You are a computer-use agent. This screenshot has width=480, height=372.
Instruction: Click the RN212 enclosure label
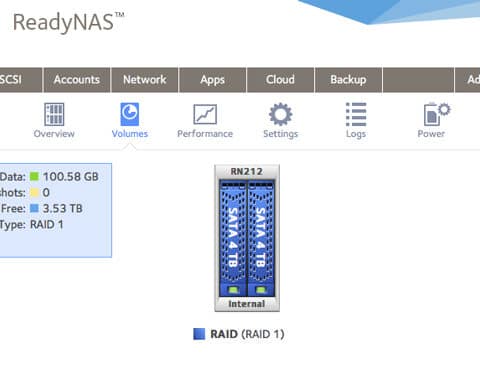point(247,172)
